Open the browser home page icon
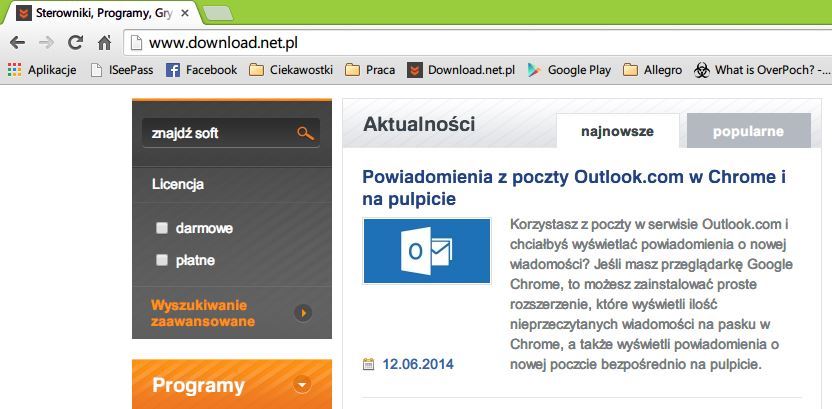 click(x=105, y=42)
